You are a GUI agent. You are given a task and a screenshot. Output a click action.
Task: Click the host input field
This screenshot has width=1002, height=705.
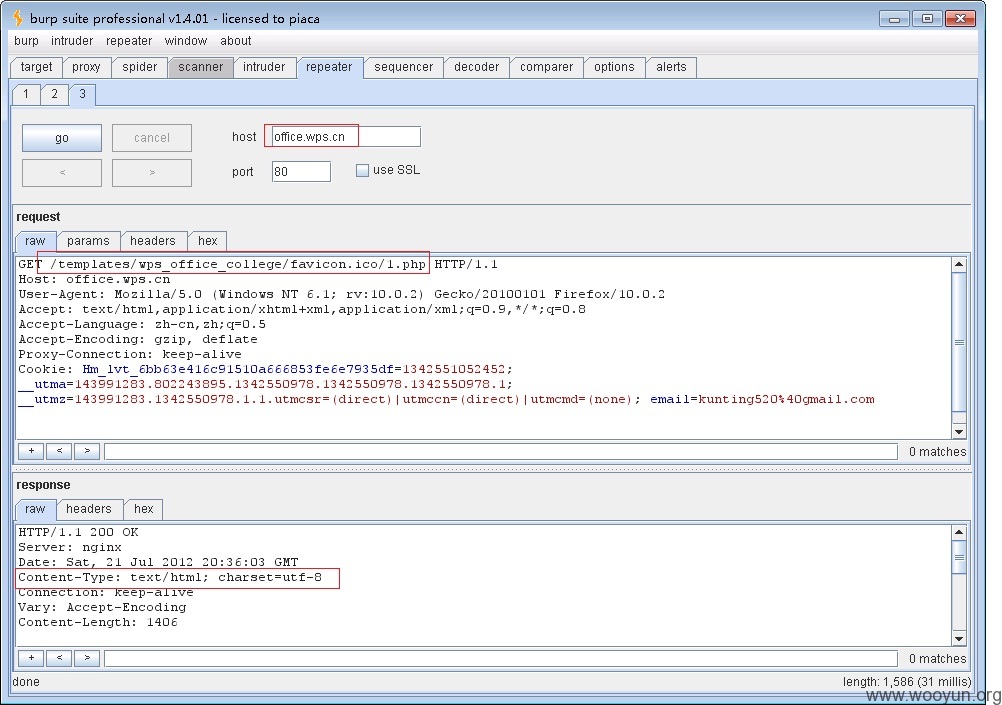tap(346, 137)
